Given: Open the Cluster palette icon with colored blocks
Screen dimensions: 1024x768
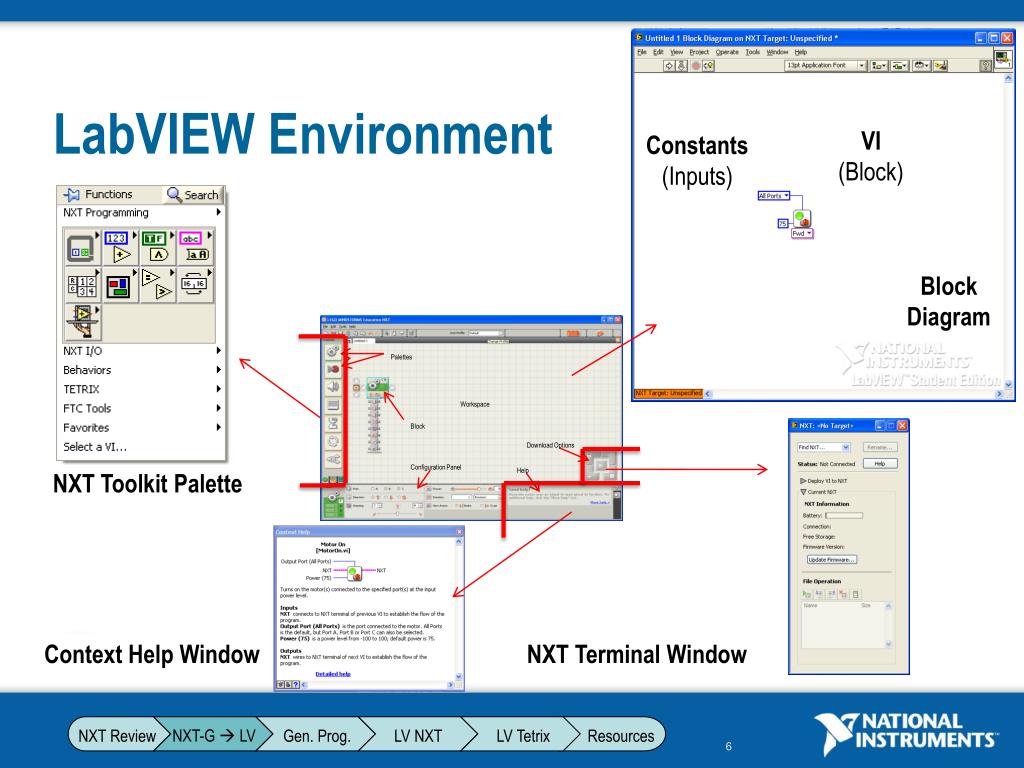Looking at the screenshot, I should point(120,285).
